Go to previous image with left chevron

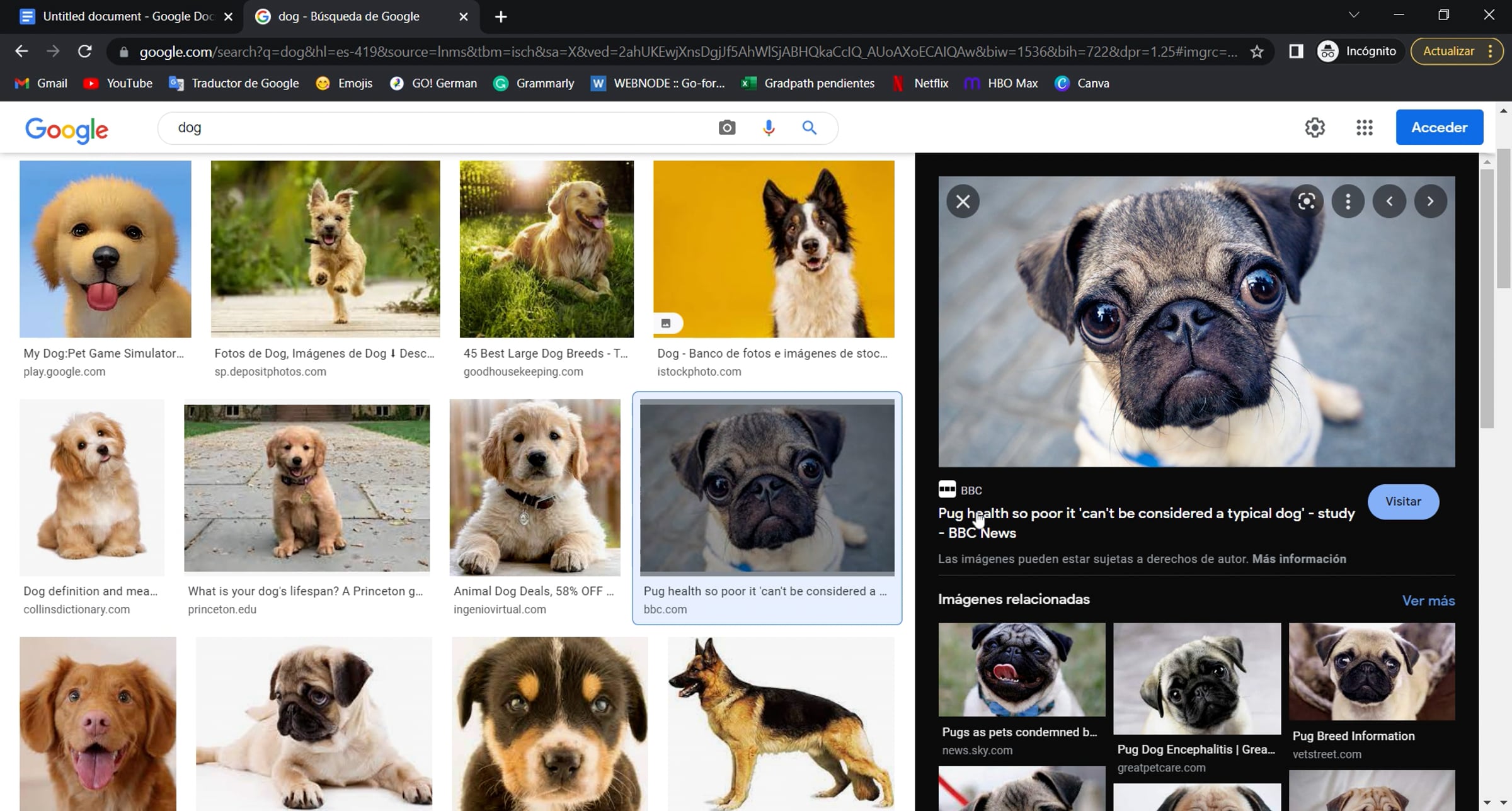[x=1389, y=201]
